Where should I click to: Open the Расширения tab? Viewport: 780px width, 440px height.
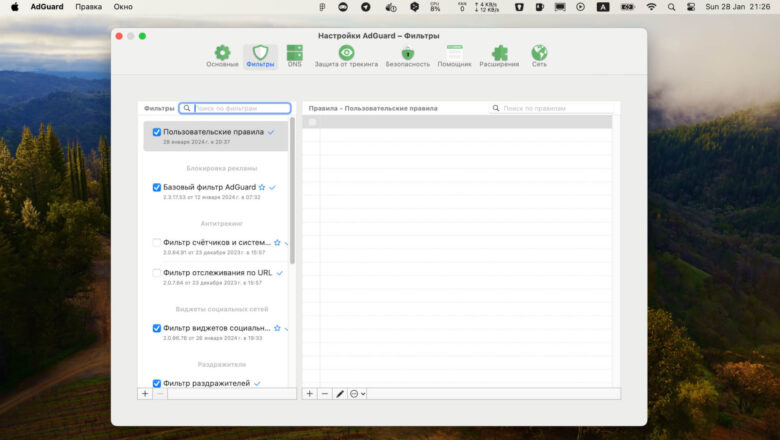[x=499, y=56]
